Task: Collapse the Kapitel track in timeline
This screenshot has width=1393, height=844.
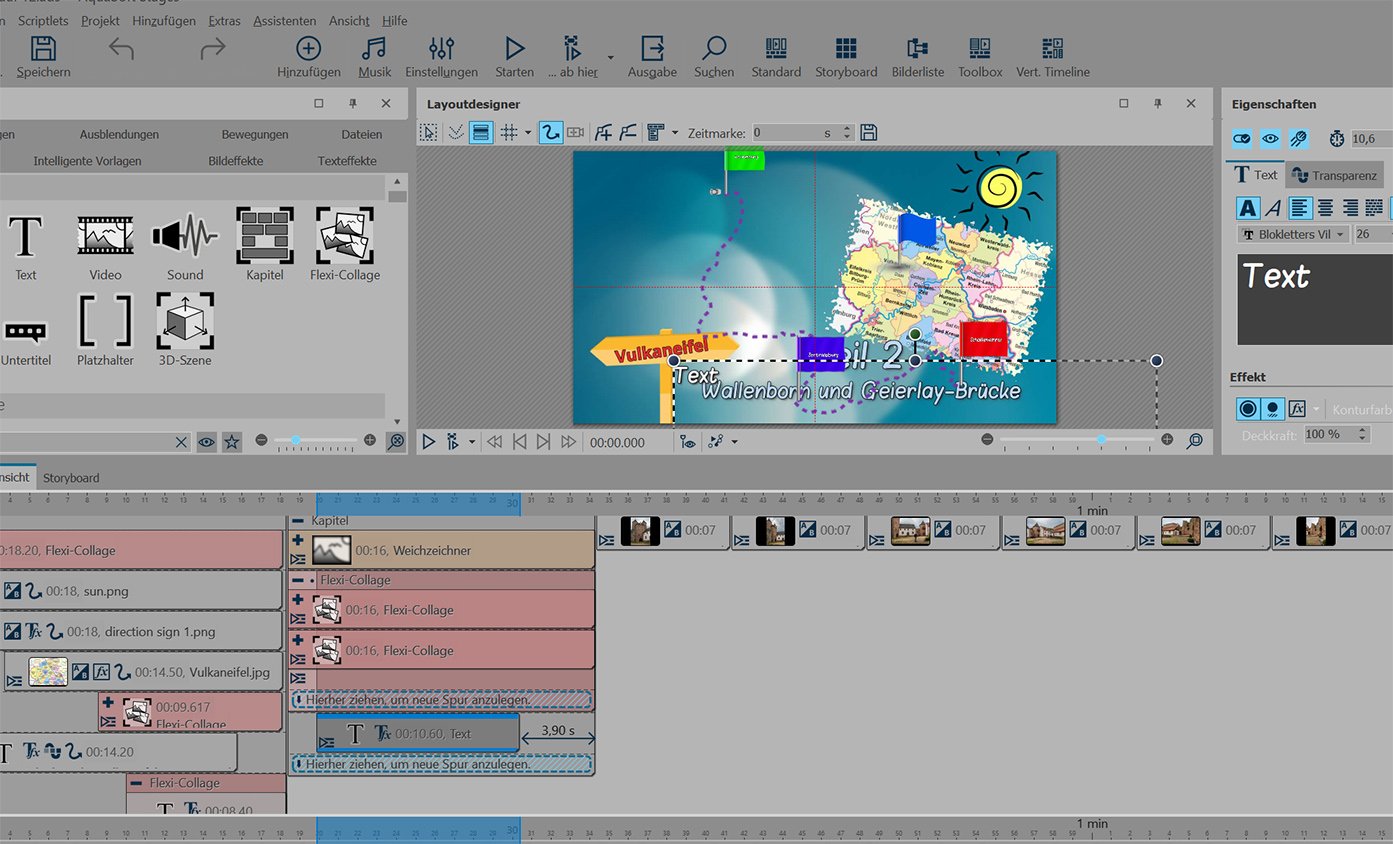Action: [297, 521]
